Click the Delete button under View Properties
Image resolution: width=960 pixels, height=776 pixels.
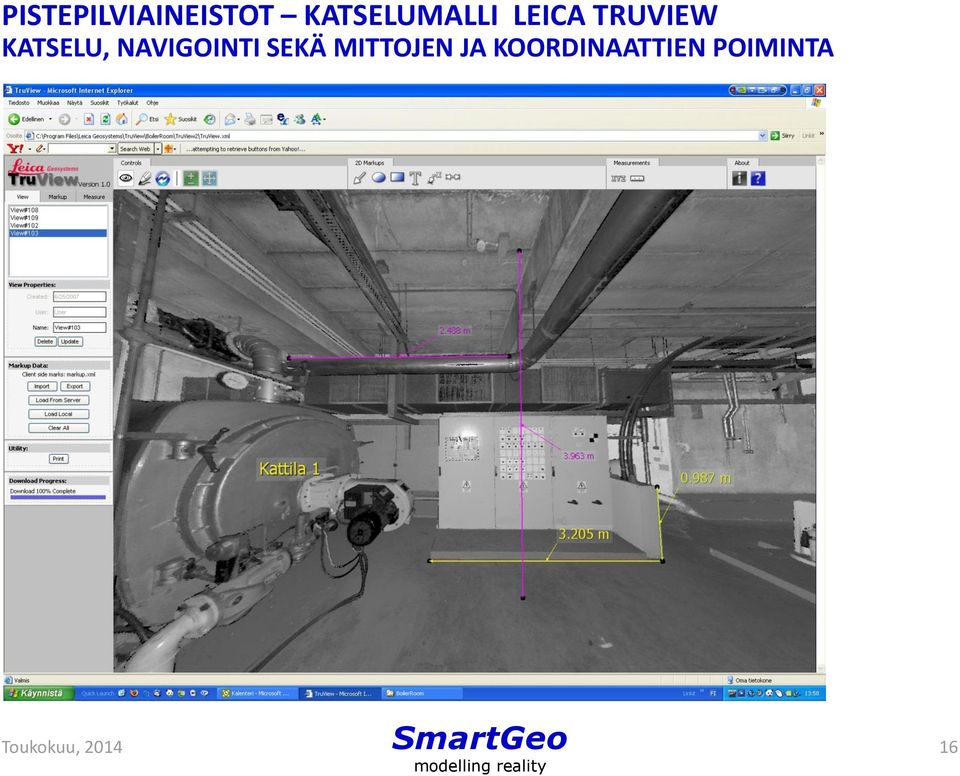point(45,342)
